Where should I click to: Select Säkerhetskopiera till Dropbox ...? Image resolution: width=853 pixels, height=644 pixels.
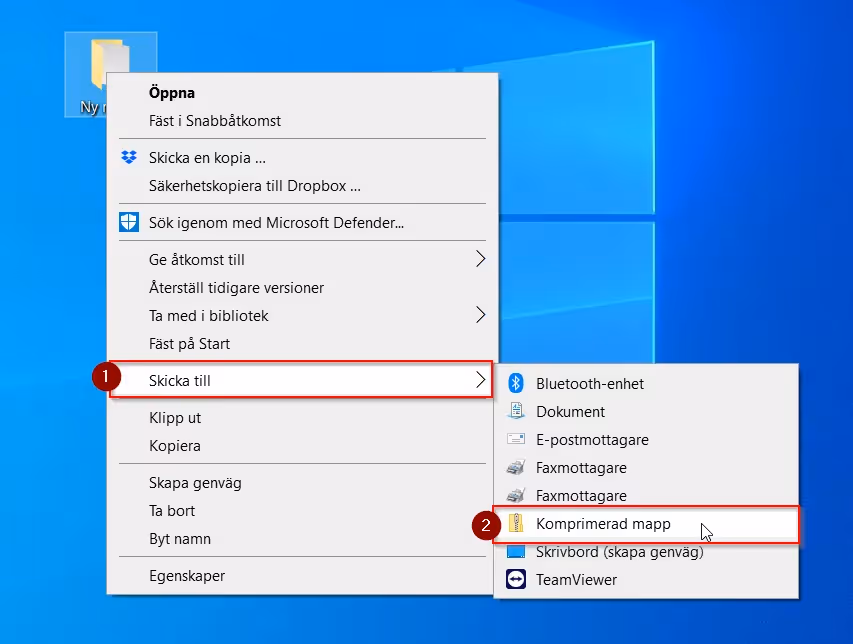point(302,186)
